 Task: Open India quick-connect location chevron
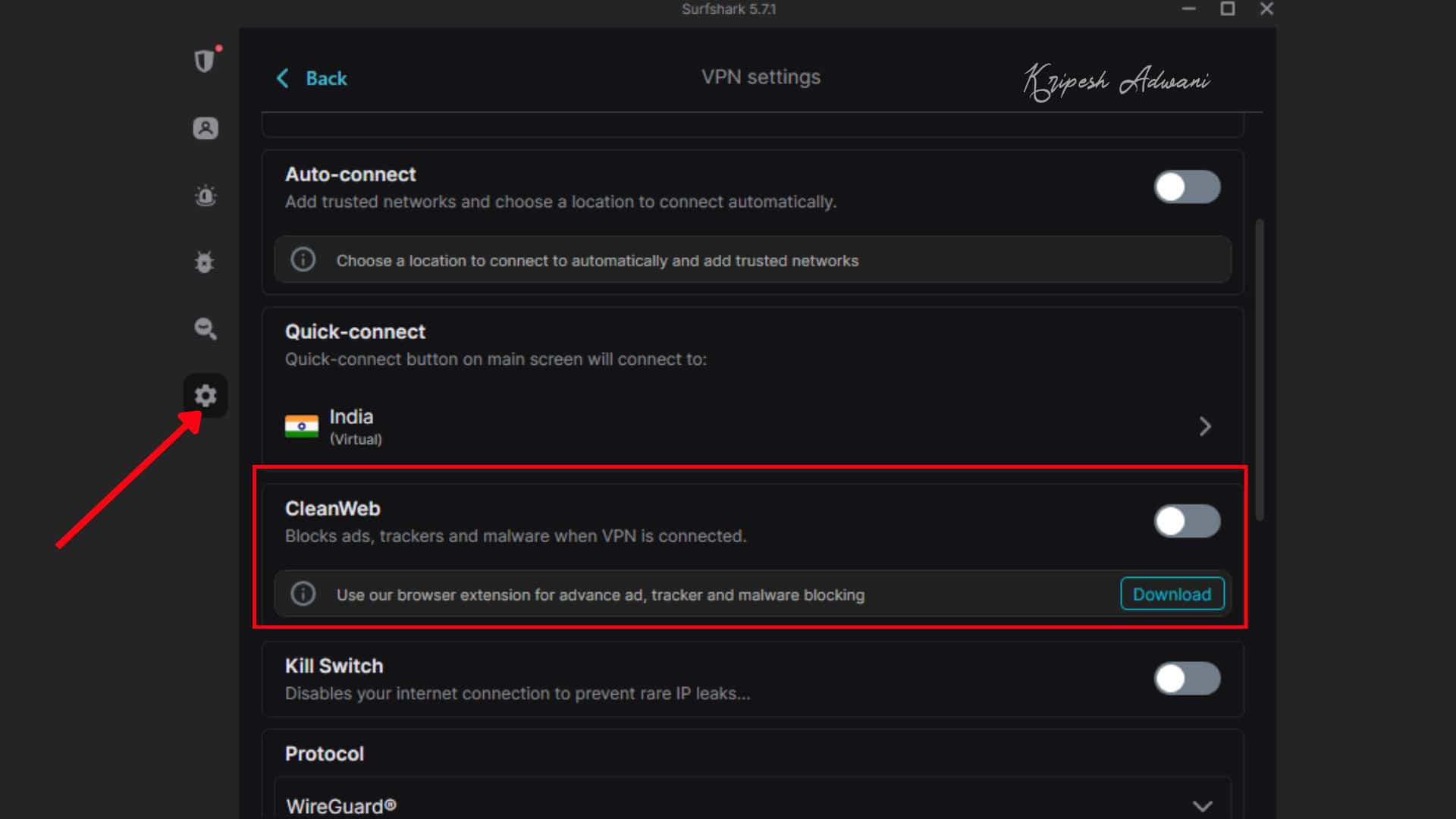click(x=1205, y=426)
